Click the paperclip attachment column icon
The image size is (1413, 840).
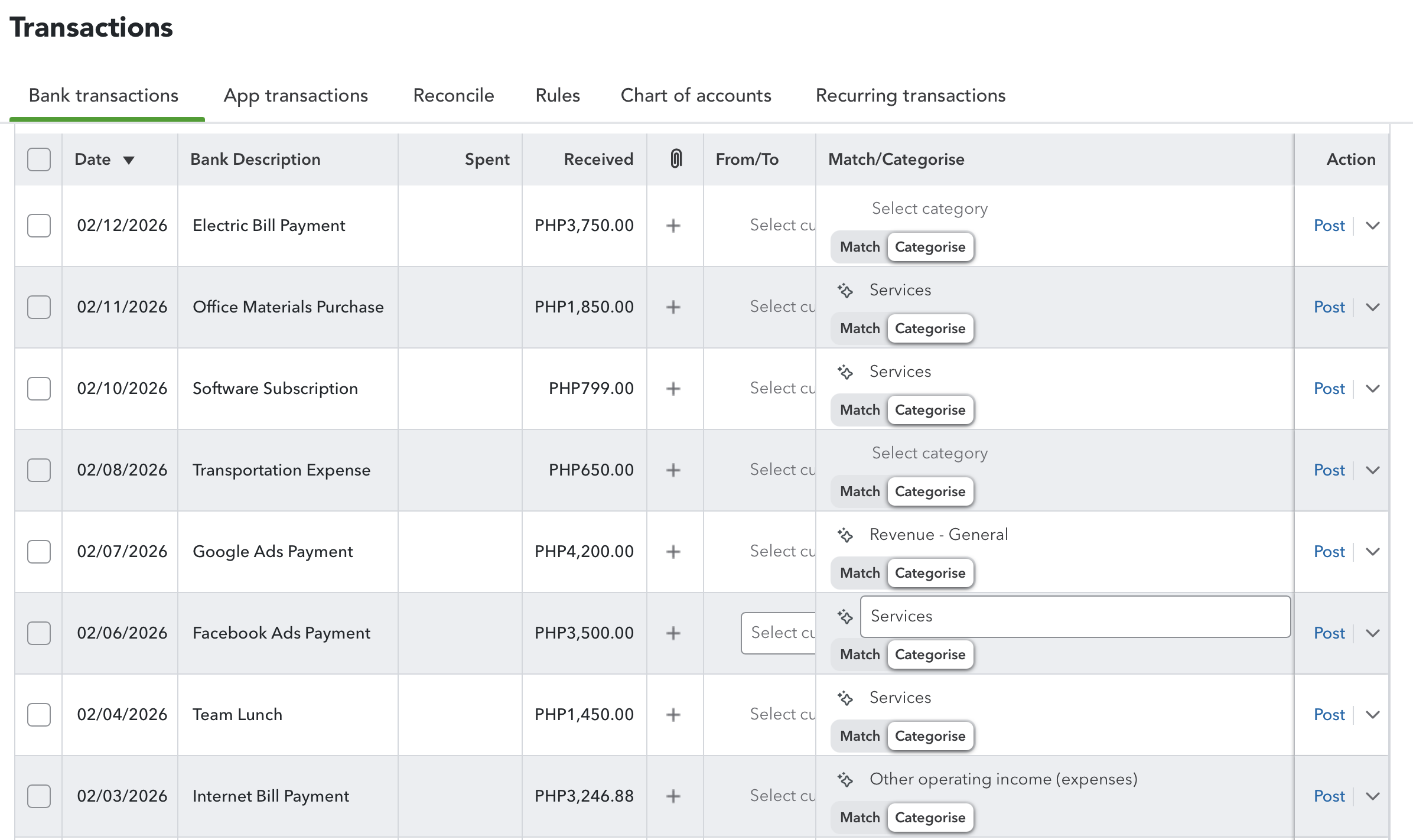pos(676,159)
